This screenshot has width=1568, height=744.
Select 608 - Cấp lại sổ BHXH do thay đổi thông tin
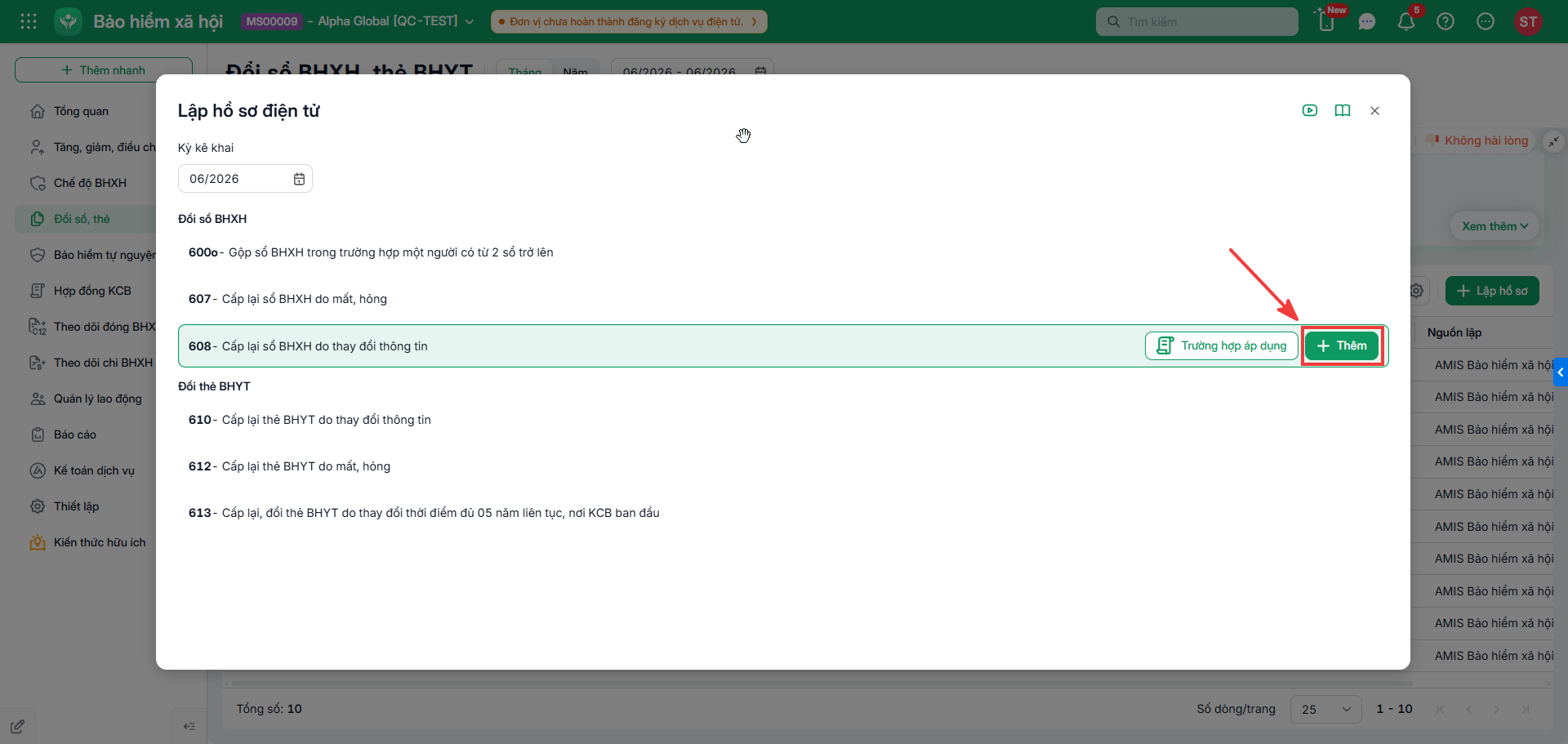tap(783, 346)
